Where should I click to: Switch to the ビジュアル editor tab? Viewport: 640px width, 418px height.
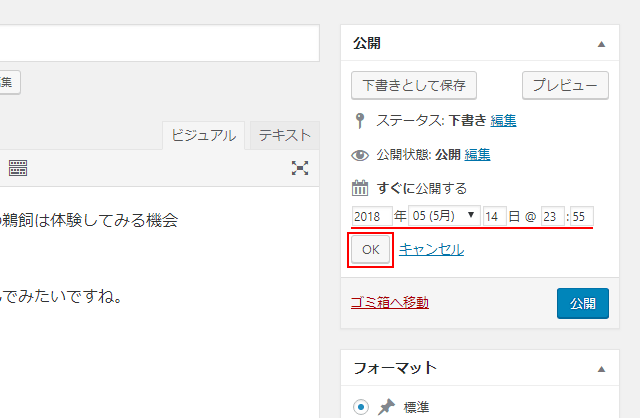[203, 135]
